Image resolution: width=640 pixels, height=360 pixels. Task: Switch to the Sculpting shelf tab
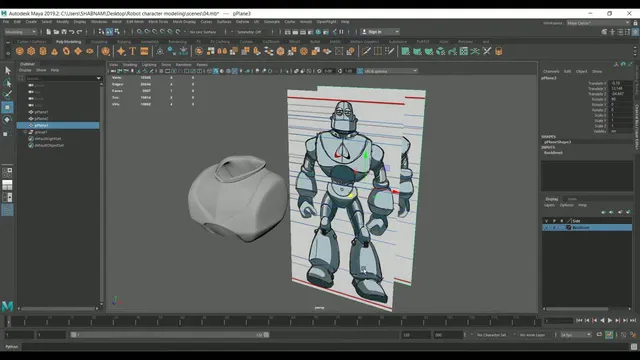[x=99, y=42]
